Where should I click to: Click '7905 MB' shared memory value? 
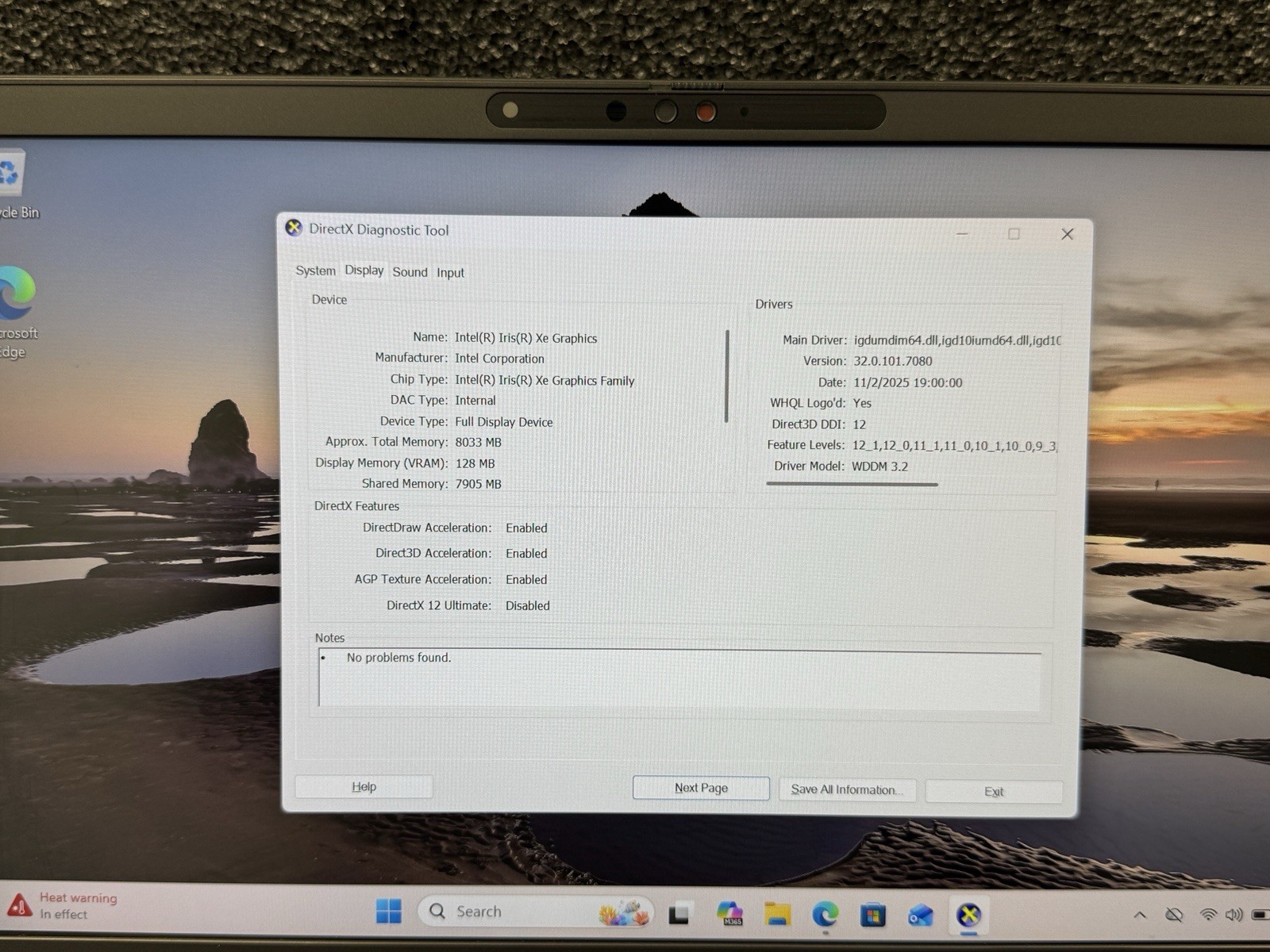[x=478, y=484]
